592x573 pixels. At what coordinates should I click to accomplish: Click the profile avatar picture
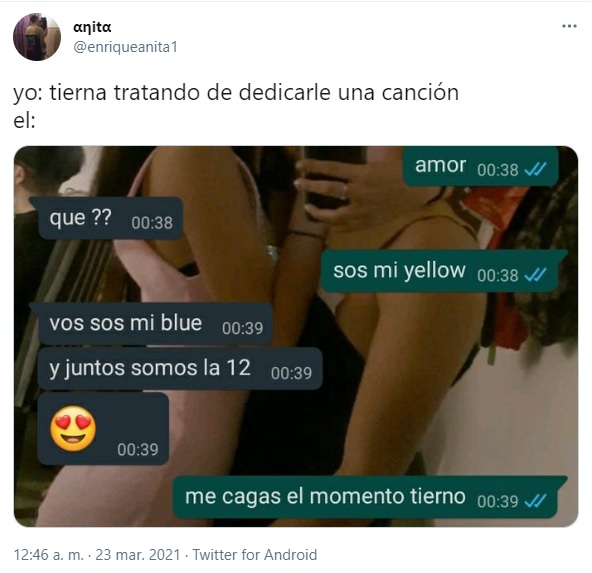tap(37, 37)
